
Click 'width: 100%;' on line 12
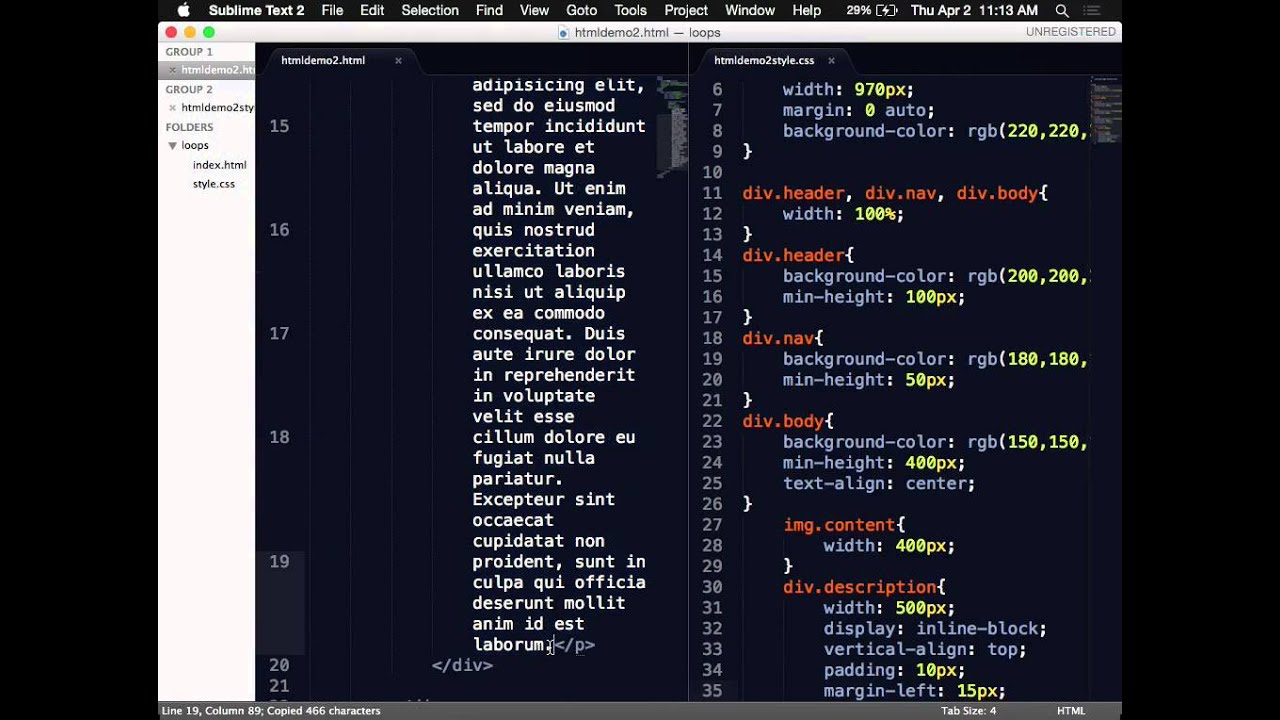coord(844,214)
